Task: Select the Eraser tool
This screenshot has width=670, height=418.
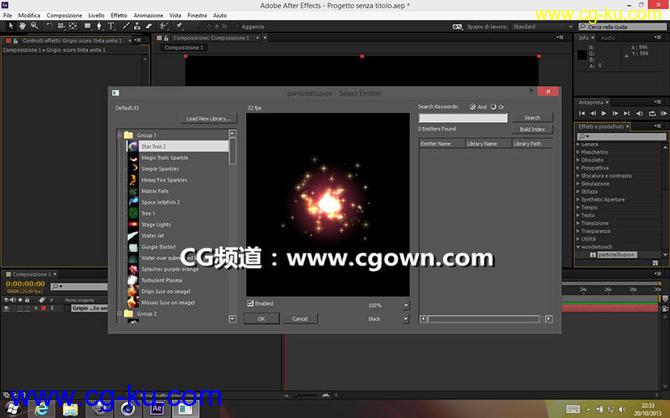Action: click(149, 26)
